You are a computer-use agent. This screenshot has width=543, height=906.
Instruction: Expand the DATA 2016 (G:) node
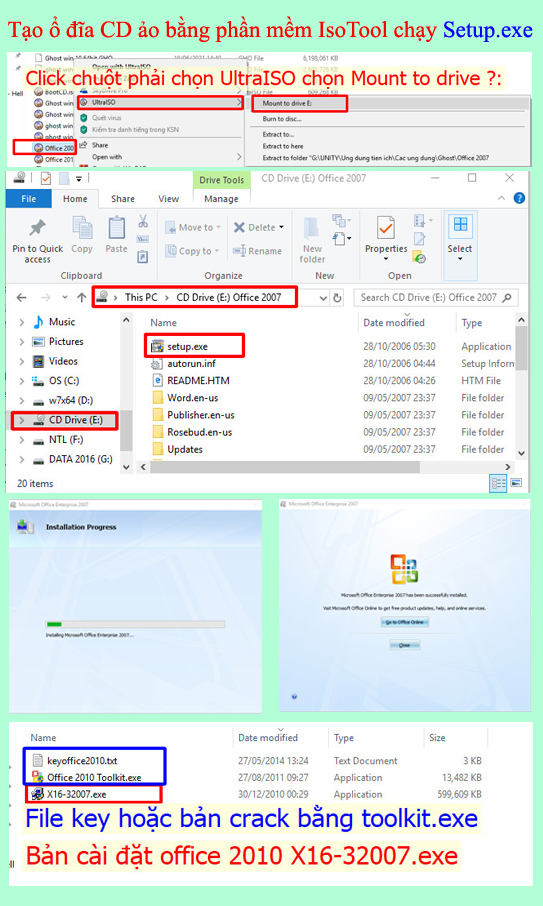21,459
